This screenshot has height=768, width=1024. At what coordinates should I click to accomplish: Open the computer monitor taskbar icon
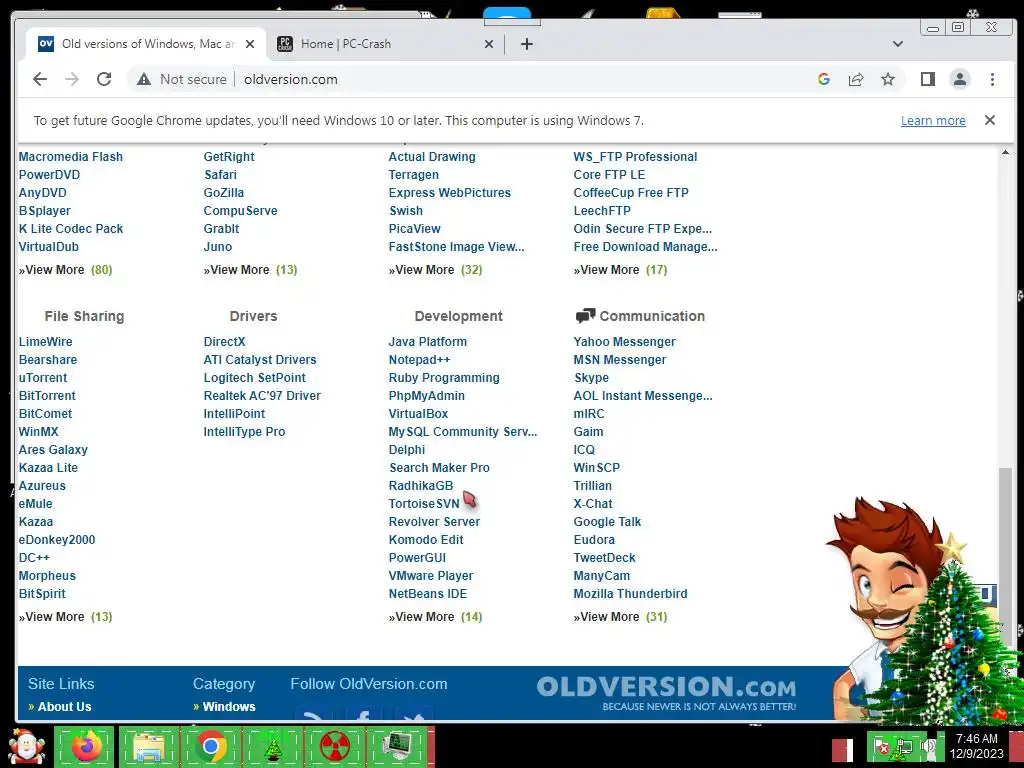398,747
